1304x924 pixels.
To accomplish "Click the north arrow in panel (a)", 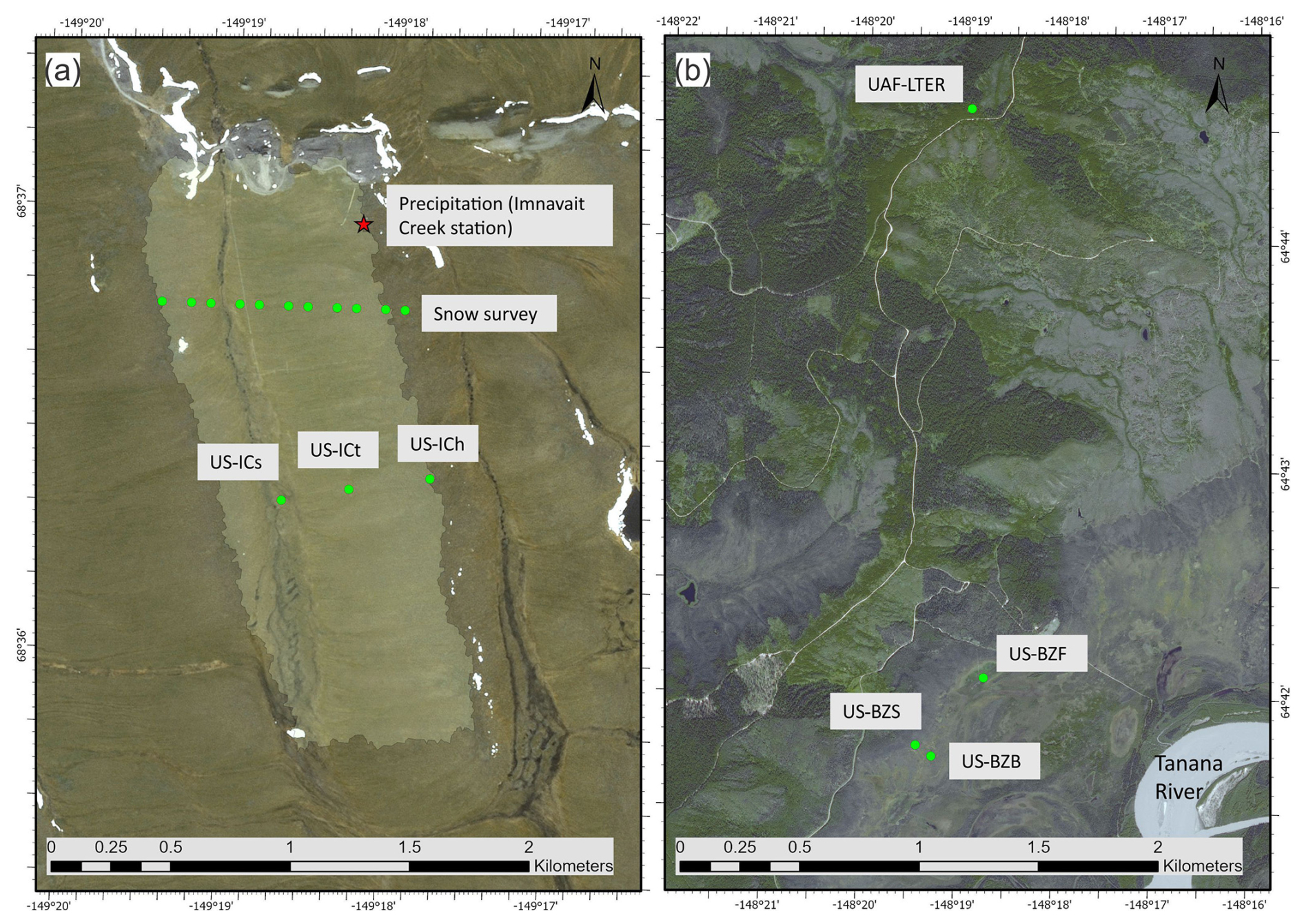I will click(593, 88).
